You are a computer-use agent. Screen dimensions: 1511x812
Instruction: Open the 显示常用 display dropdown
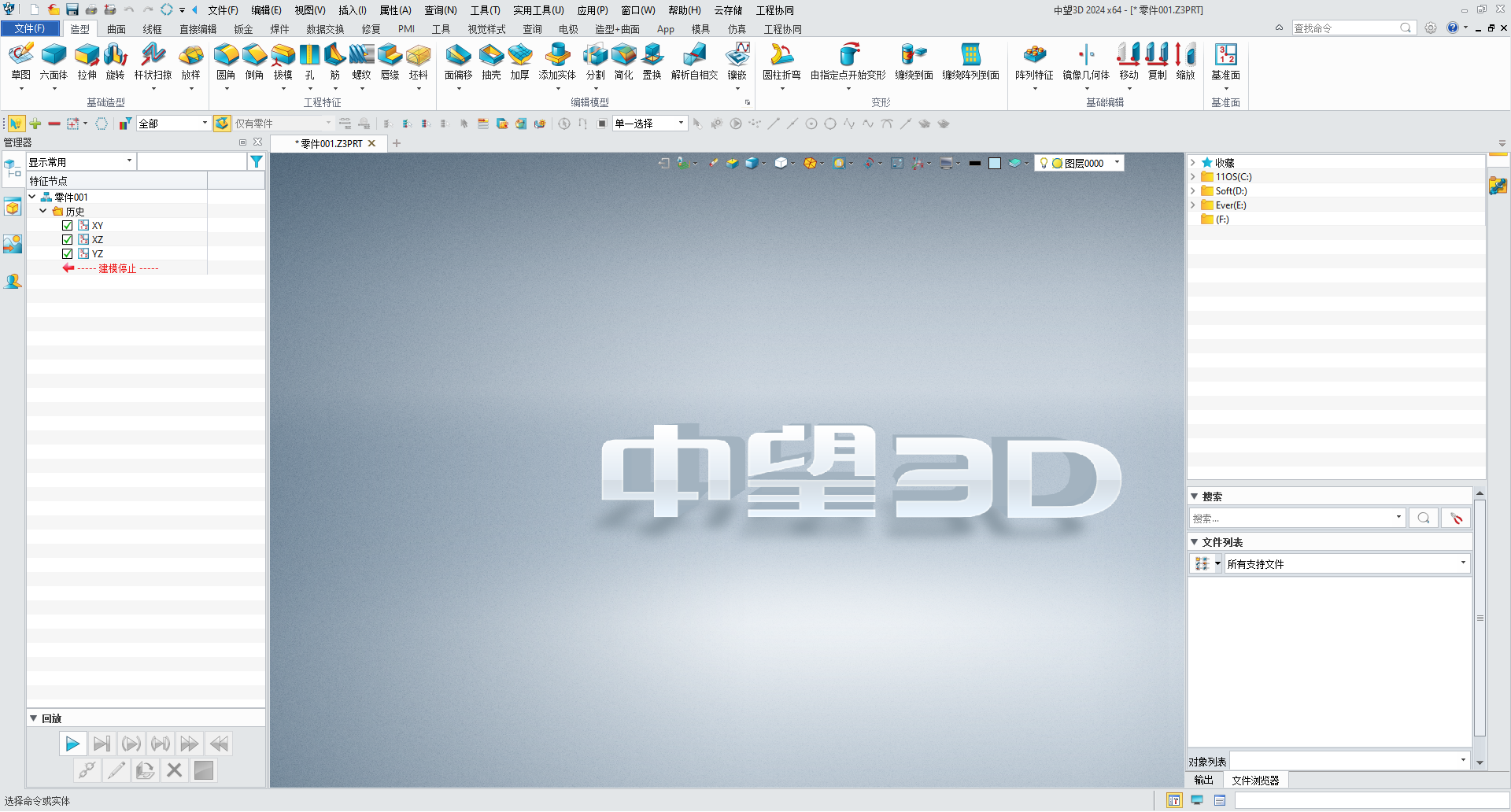coord(80,162)
